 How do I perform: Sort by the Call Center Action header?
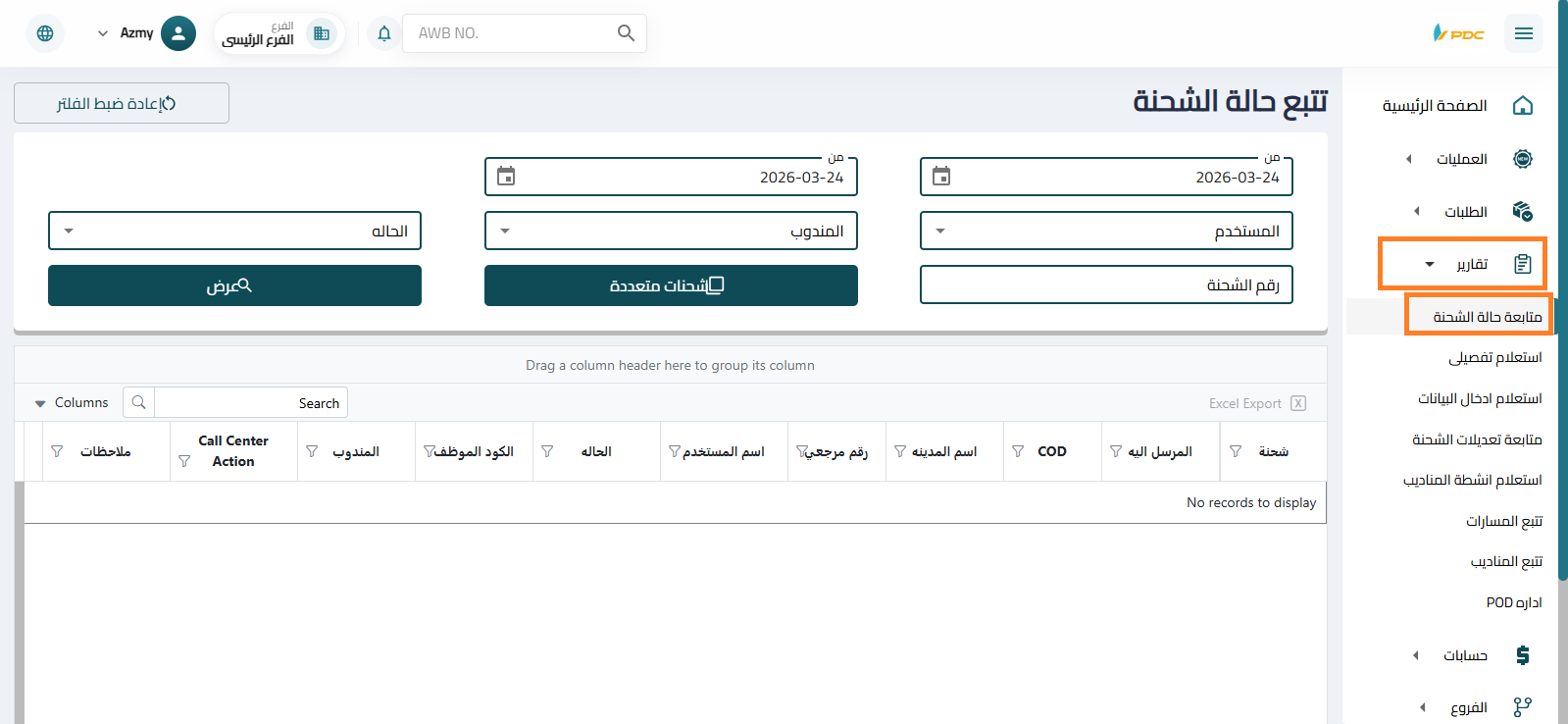[233, 451]
